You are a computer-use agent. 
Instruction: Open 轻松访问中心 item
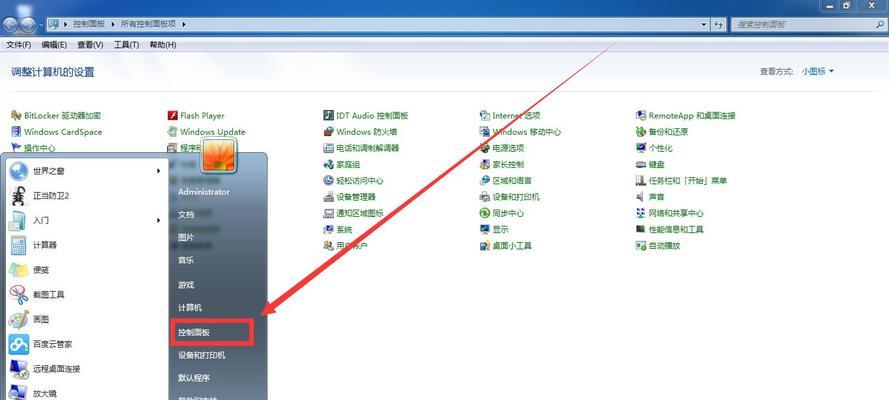353,181
